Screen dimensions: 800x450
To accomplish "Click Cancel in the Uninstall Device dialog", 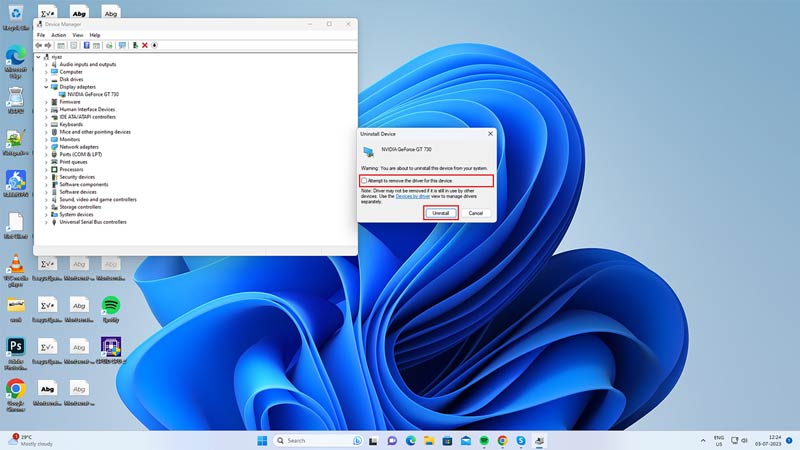I will (x=476, y=213).
